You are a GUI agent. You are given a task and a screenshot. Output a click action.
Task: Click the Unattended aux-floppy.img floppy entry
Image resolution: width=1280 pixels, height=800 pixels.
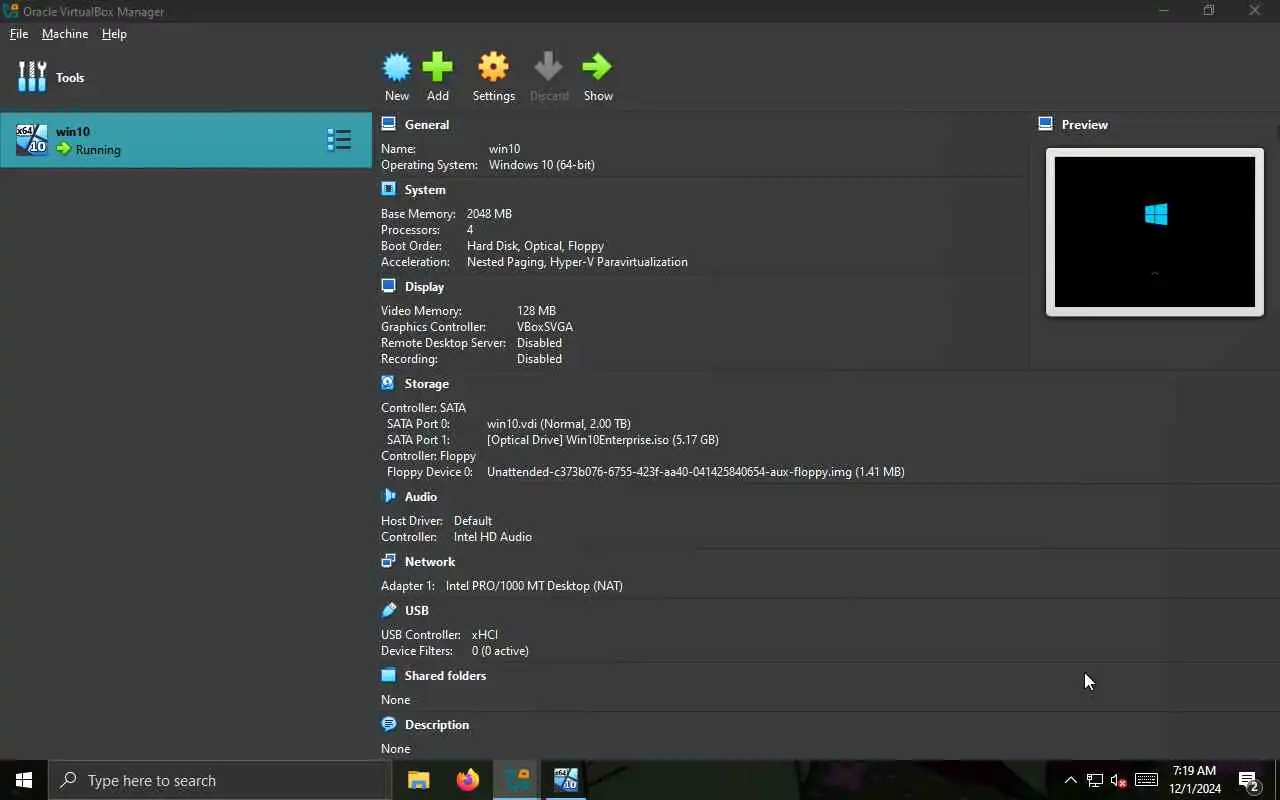(696, 472)
